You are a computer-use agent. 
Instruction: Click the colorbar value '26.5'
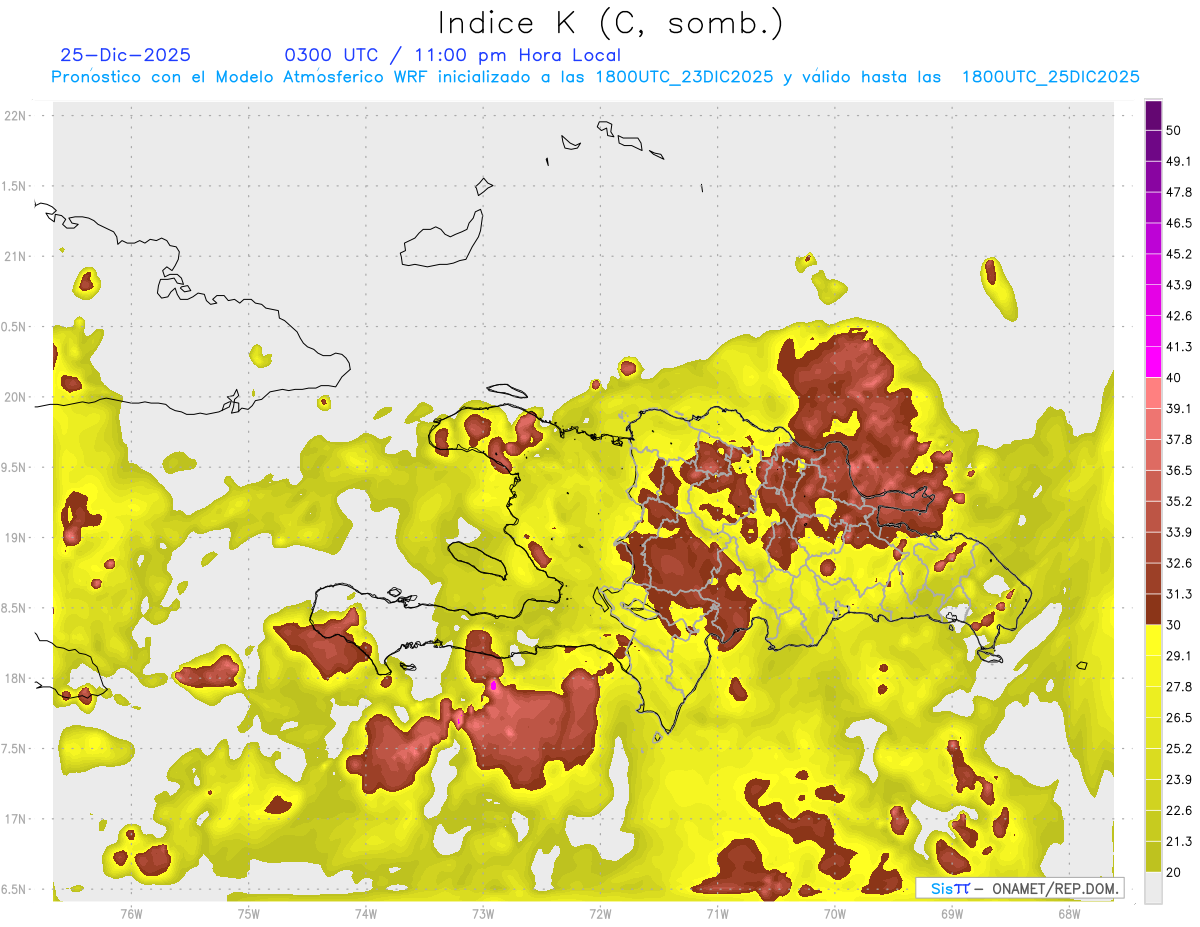(1178, 718)
